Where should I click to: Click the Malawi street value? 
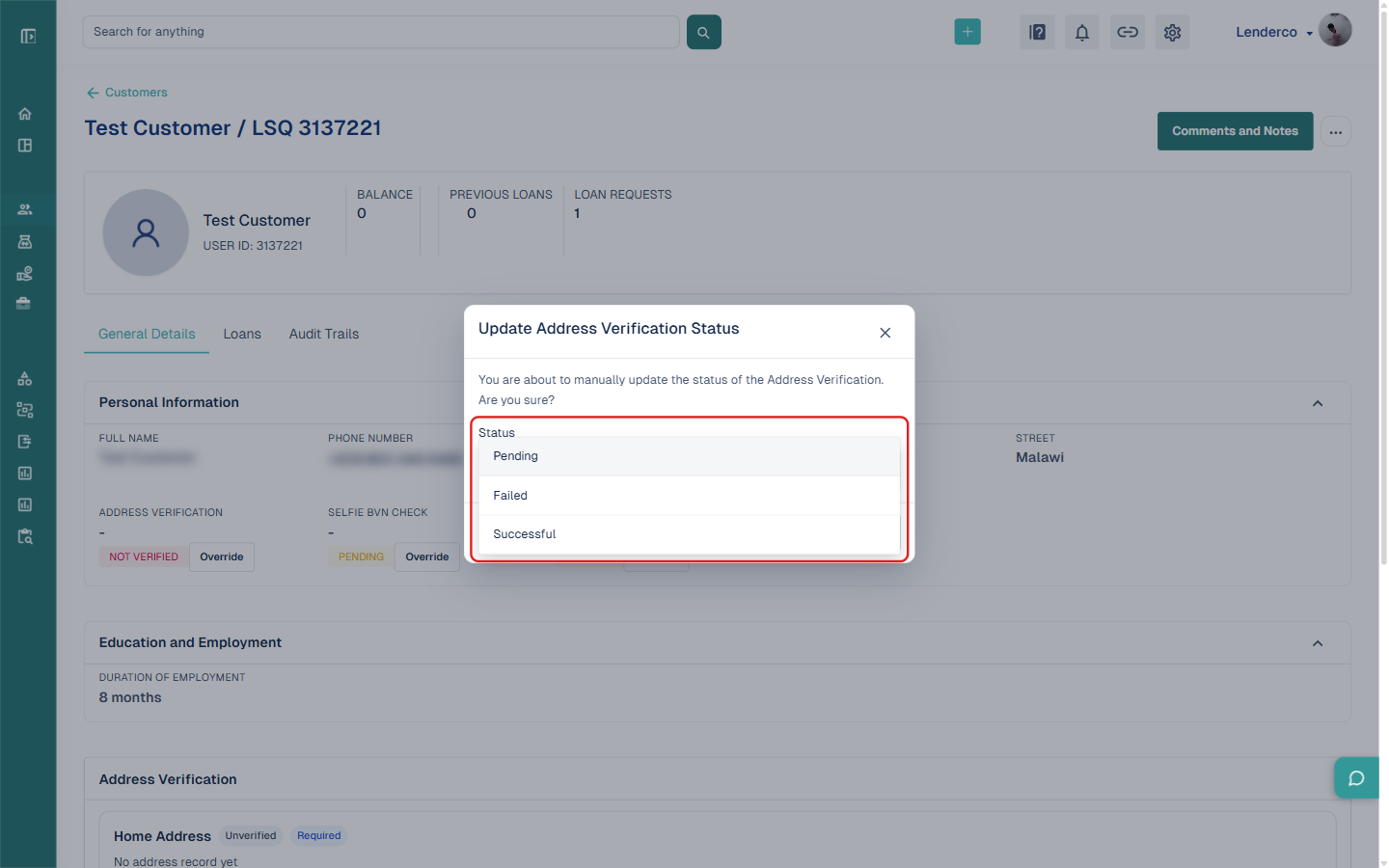pyautogui.click(x=1040, y=457)
